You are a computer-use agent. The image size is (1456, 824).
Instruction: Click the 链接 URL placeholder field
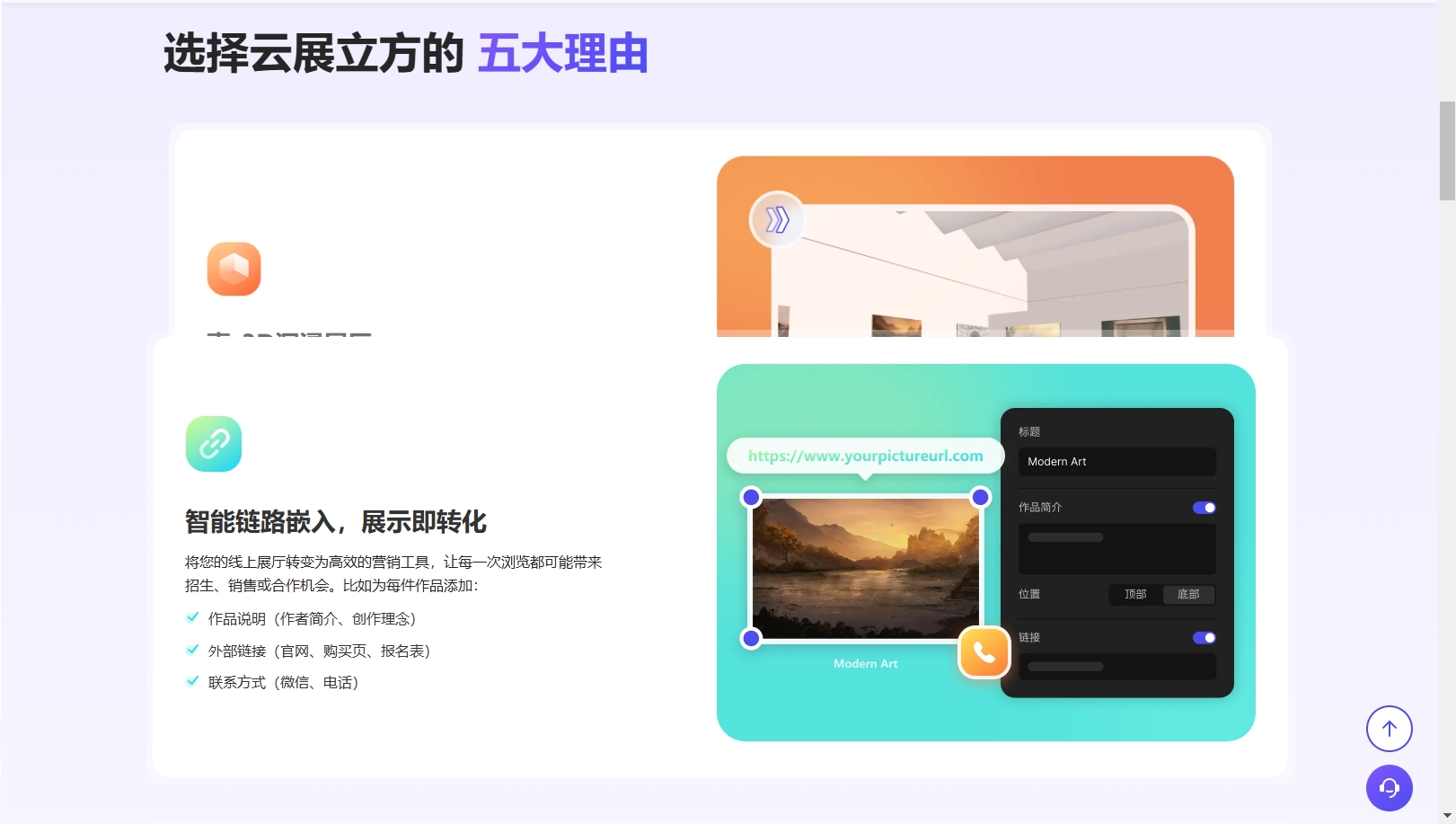point(1116,667)
